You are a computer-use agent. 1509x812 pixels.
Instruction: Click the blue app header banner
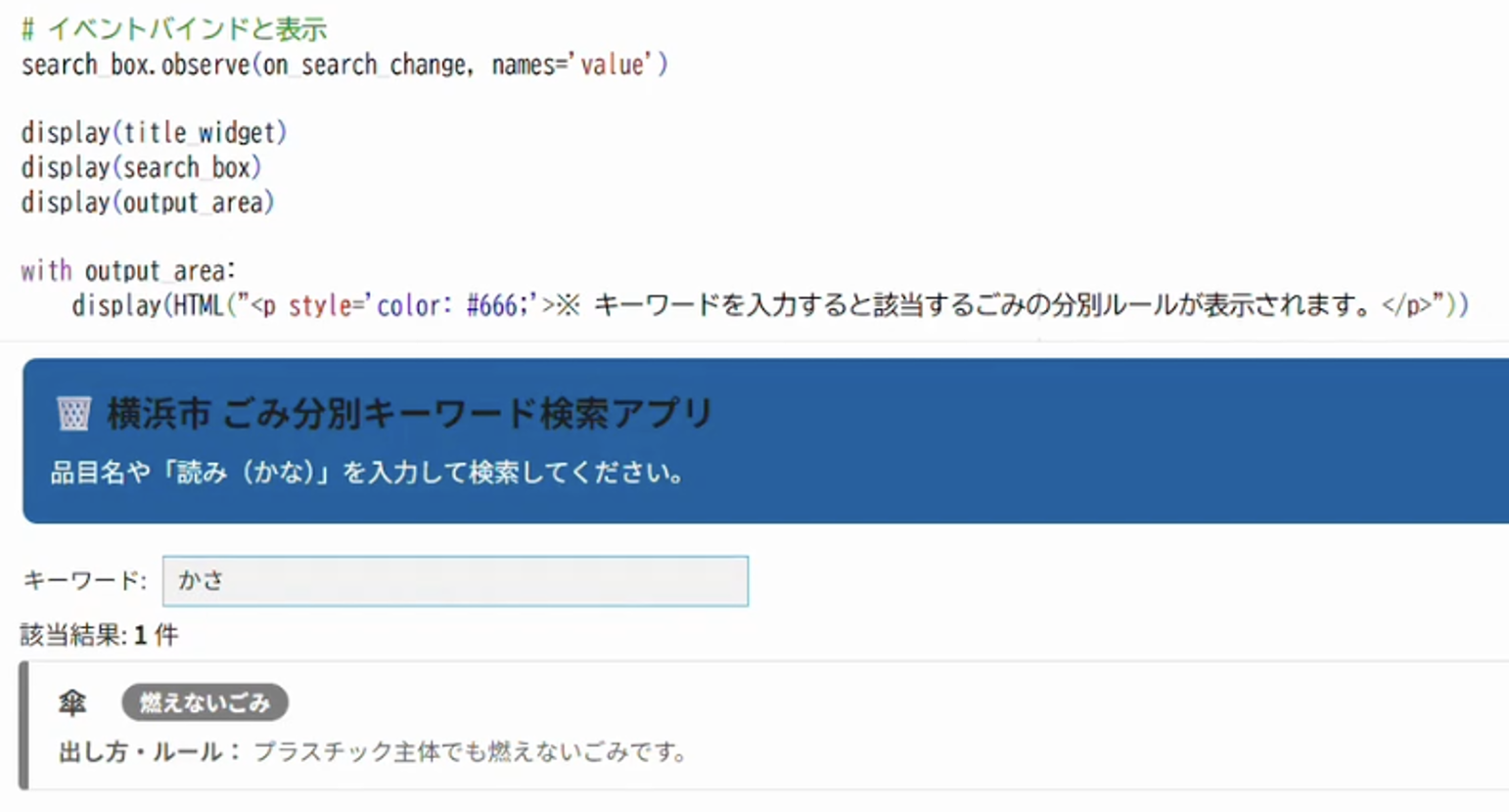765,440
